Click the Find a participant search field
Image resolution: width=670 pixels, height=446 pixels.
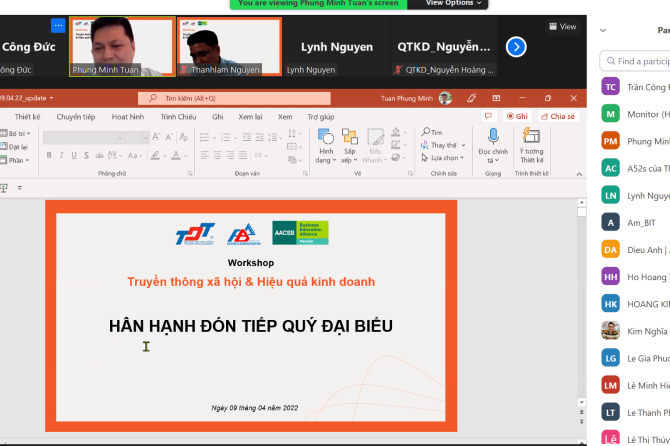click(640, 61)
